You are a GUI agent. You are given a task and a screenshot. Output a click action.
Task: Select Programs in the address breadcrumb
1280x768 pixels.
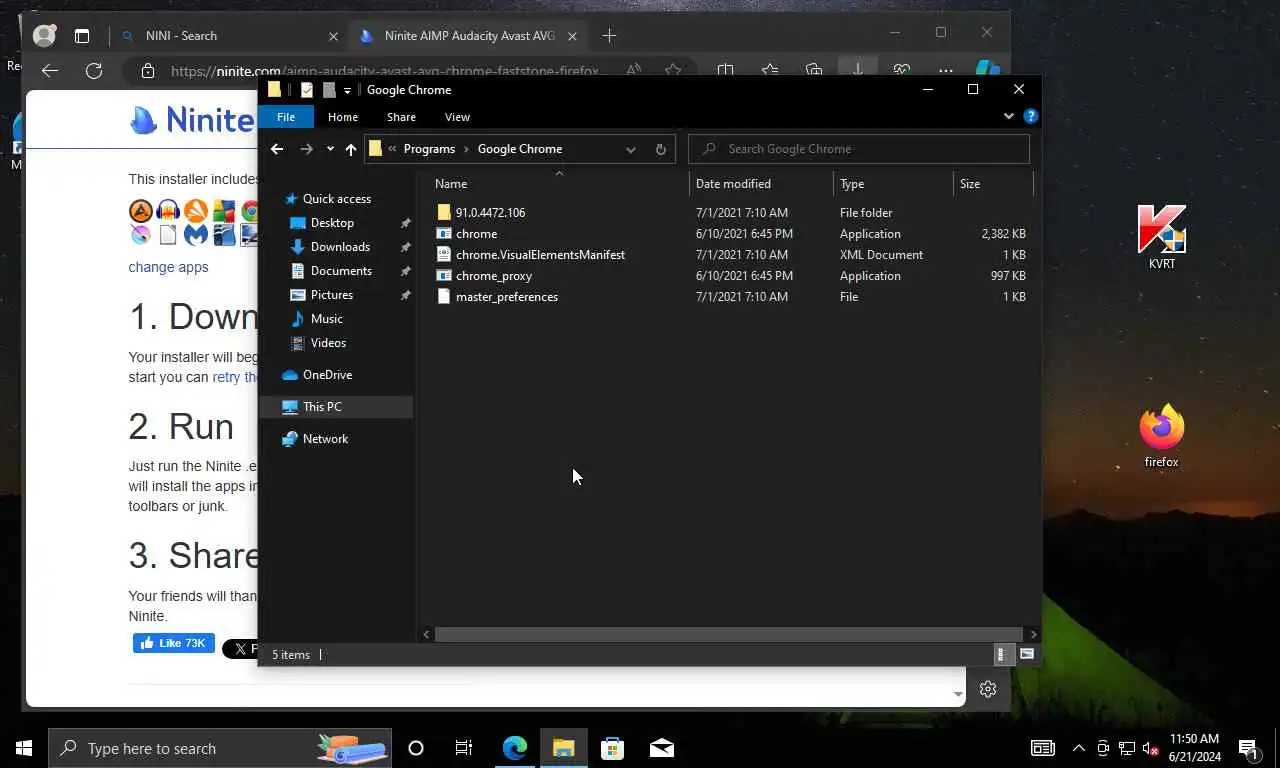click(x=429, y=149)
